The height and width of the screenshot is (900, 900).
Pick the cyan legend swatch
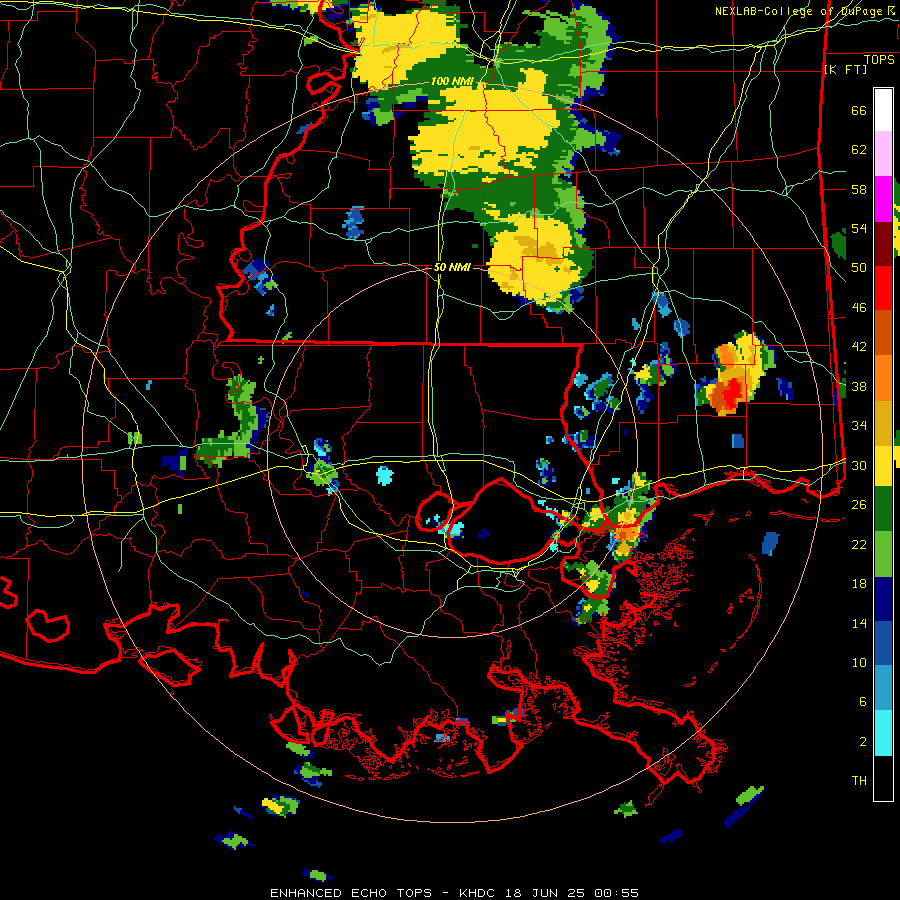pyautogui.click(x=883, y=733)
